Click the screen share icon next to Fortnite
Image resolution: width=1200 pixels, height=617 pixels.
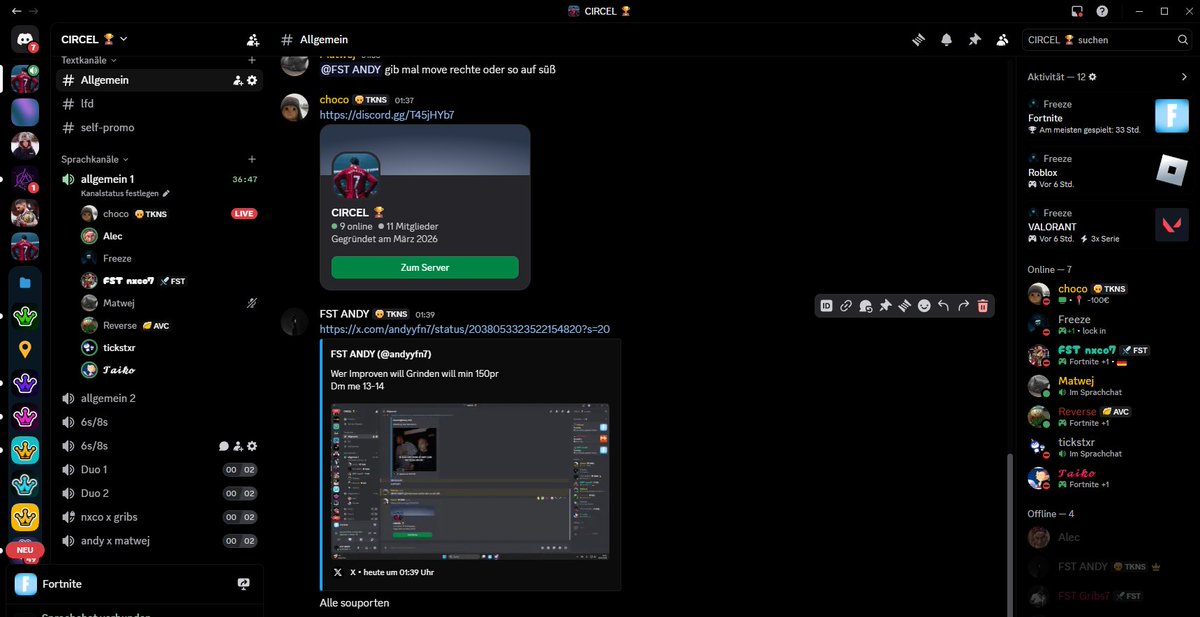(x=243, y=584)
